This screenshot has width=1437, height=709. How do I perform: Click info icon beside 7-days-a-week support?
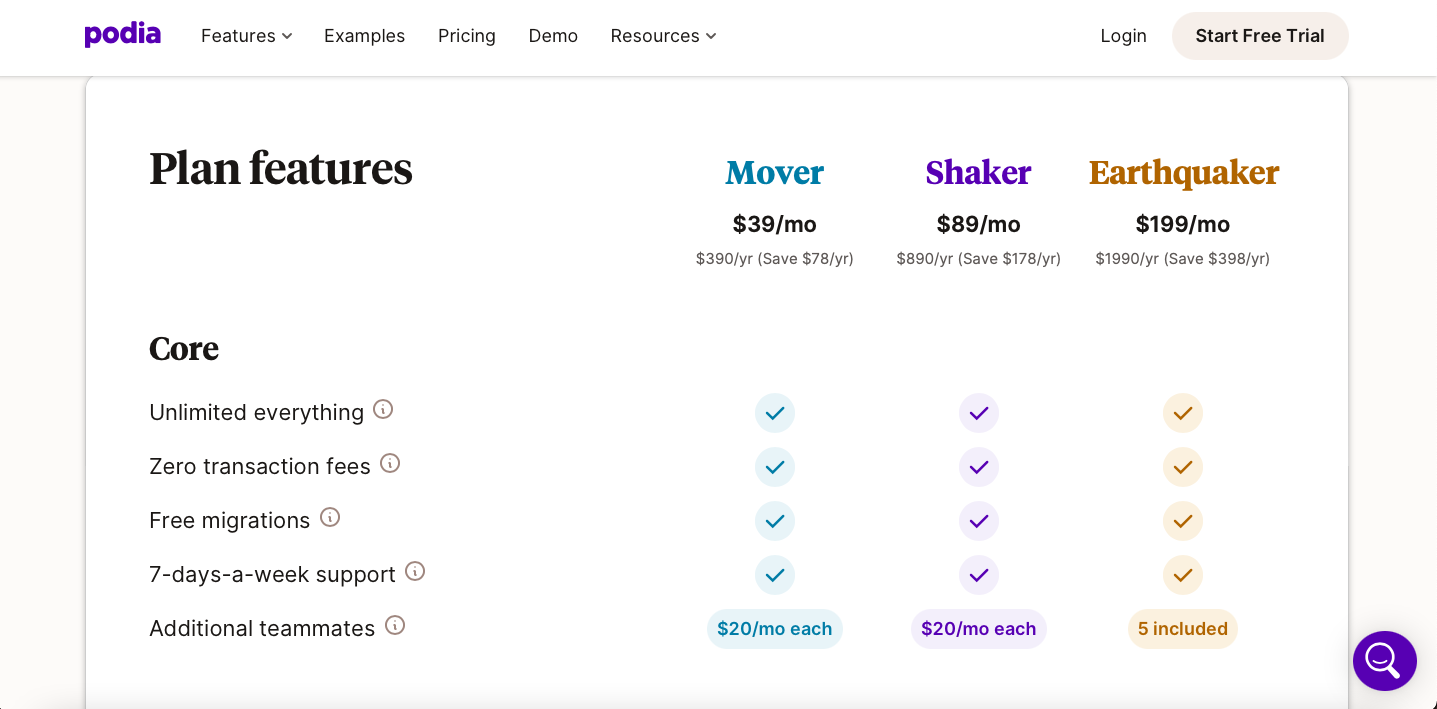(x=415, y=571)
